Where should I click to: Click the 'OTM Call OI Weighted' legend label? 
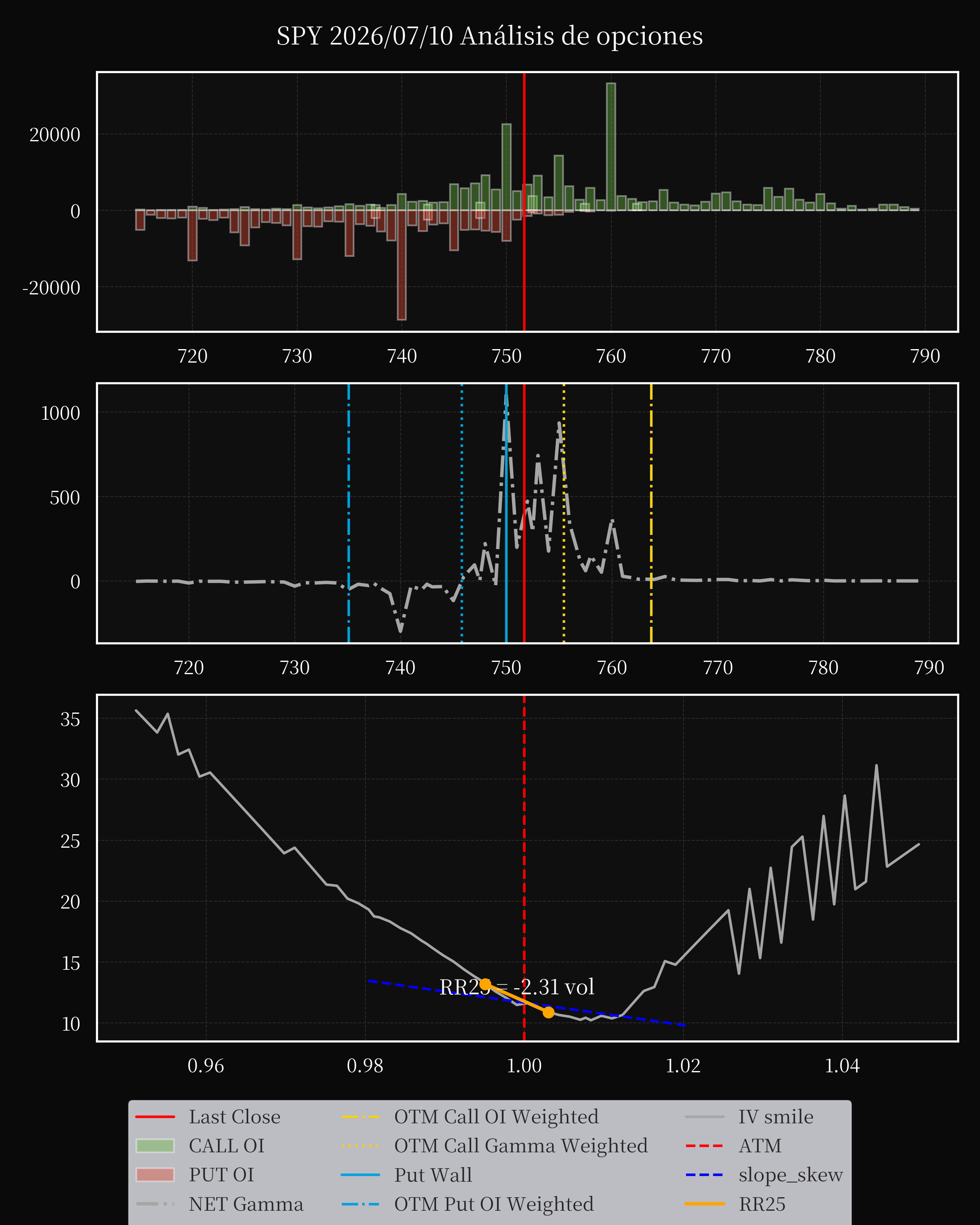click(x=497, y=1117)
